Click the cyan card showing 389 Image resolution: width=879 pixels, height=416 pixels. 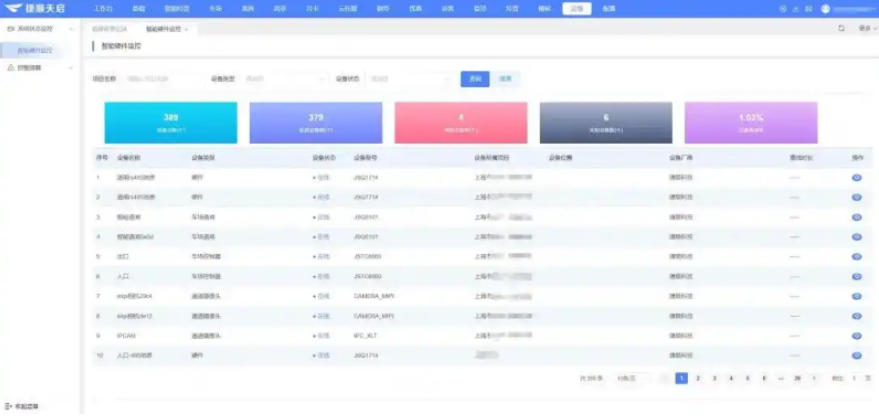pyautogui.click(x=171, y=122)
